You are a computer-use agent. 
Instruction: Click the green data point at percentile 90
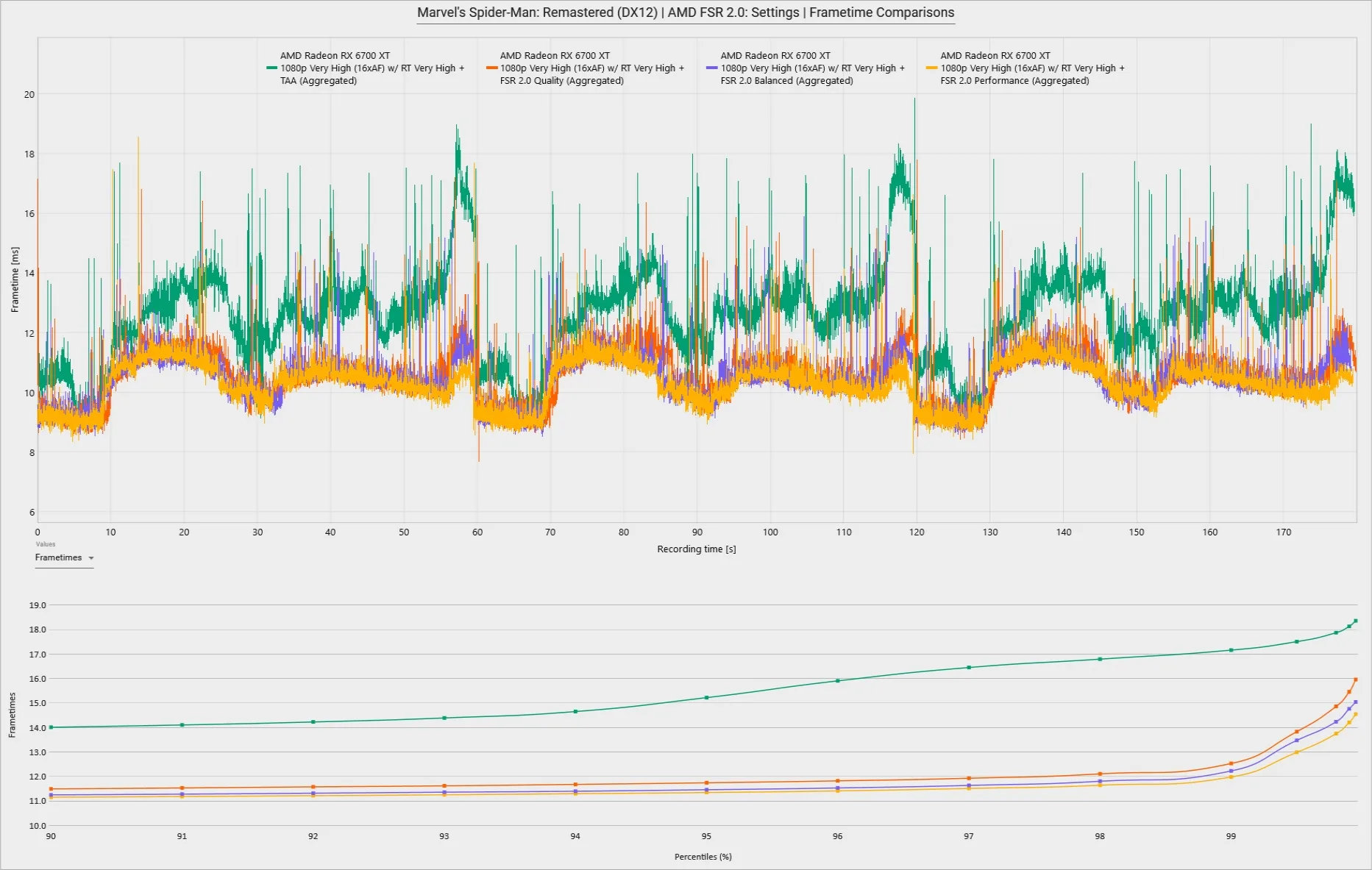[51, 727]
